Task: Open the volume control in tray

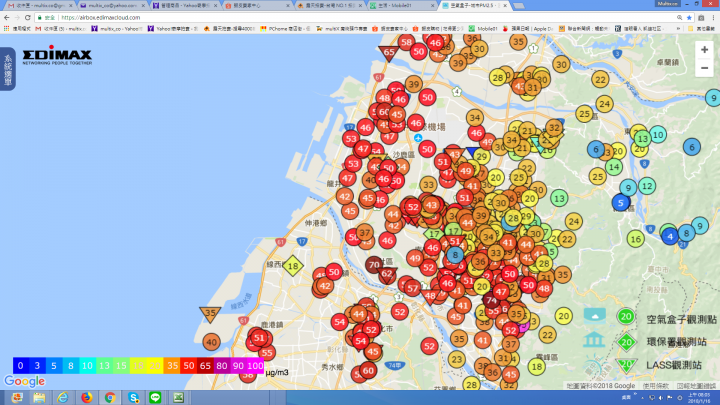Action: [x=661, y=398]
